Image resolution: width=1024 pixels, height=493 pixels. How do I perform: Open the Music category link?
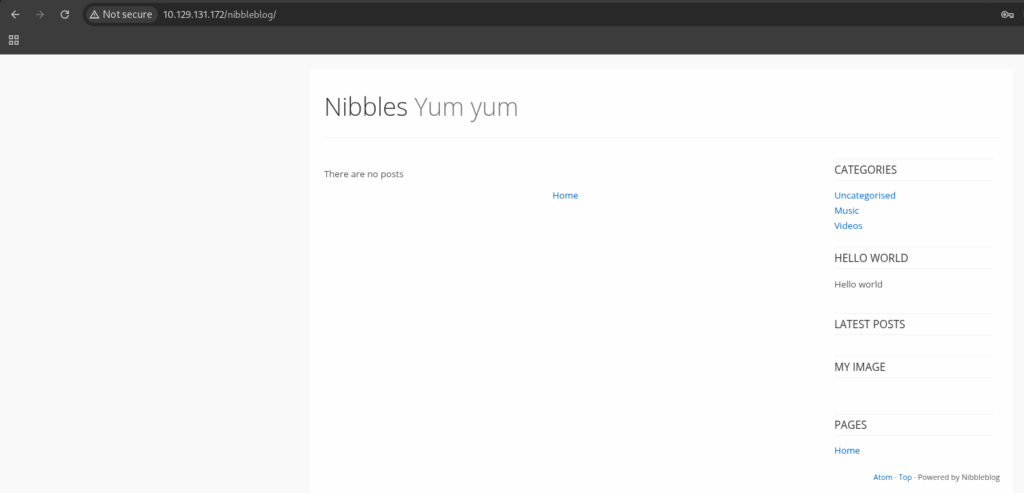coord(846,210)
